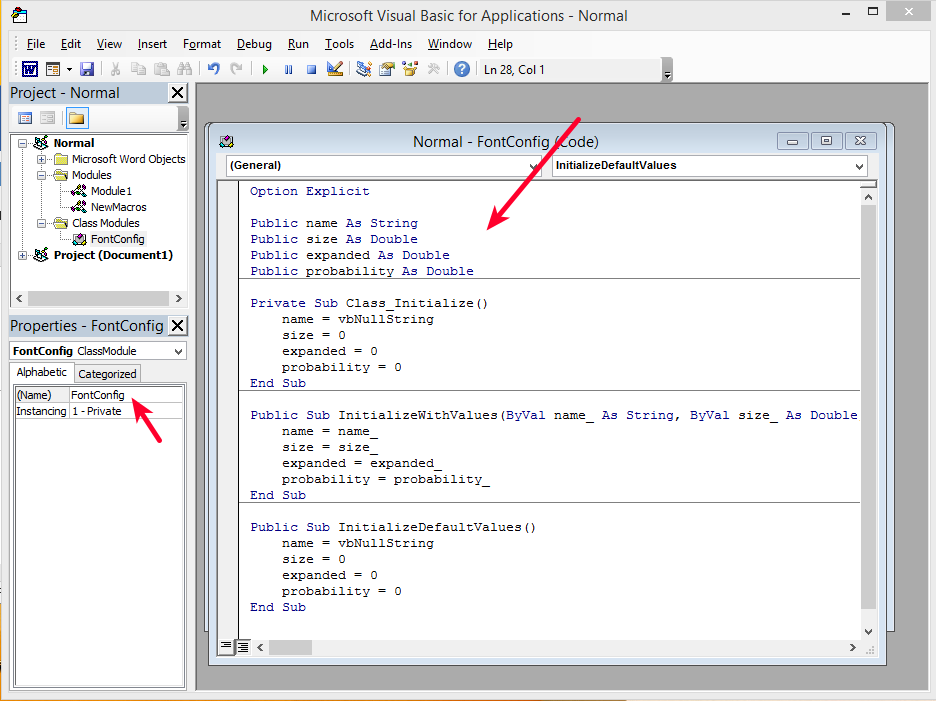Click the Reset stop icon
Image resolution: width=936 pixels, height=701 pixels.
click(311, 69)
